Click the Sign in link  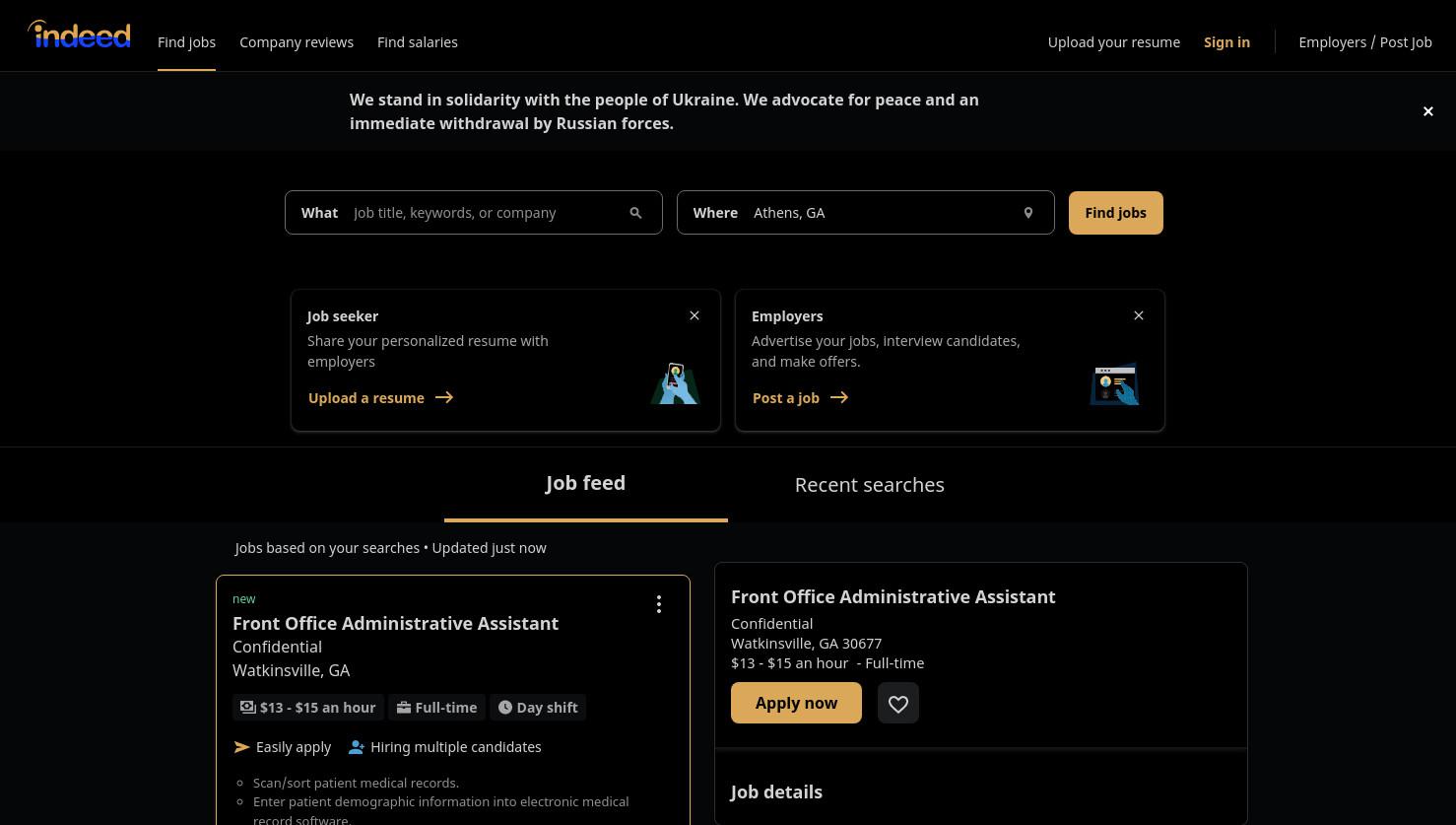(x=1226, y=42)
